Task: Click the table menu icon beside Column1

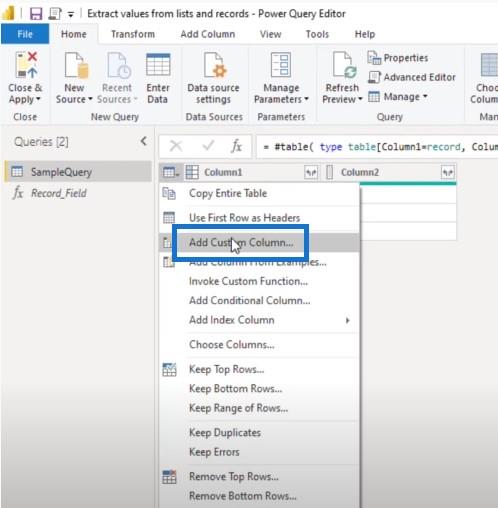Action: [x=171, y=172]
